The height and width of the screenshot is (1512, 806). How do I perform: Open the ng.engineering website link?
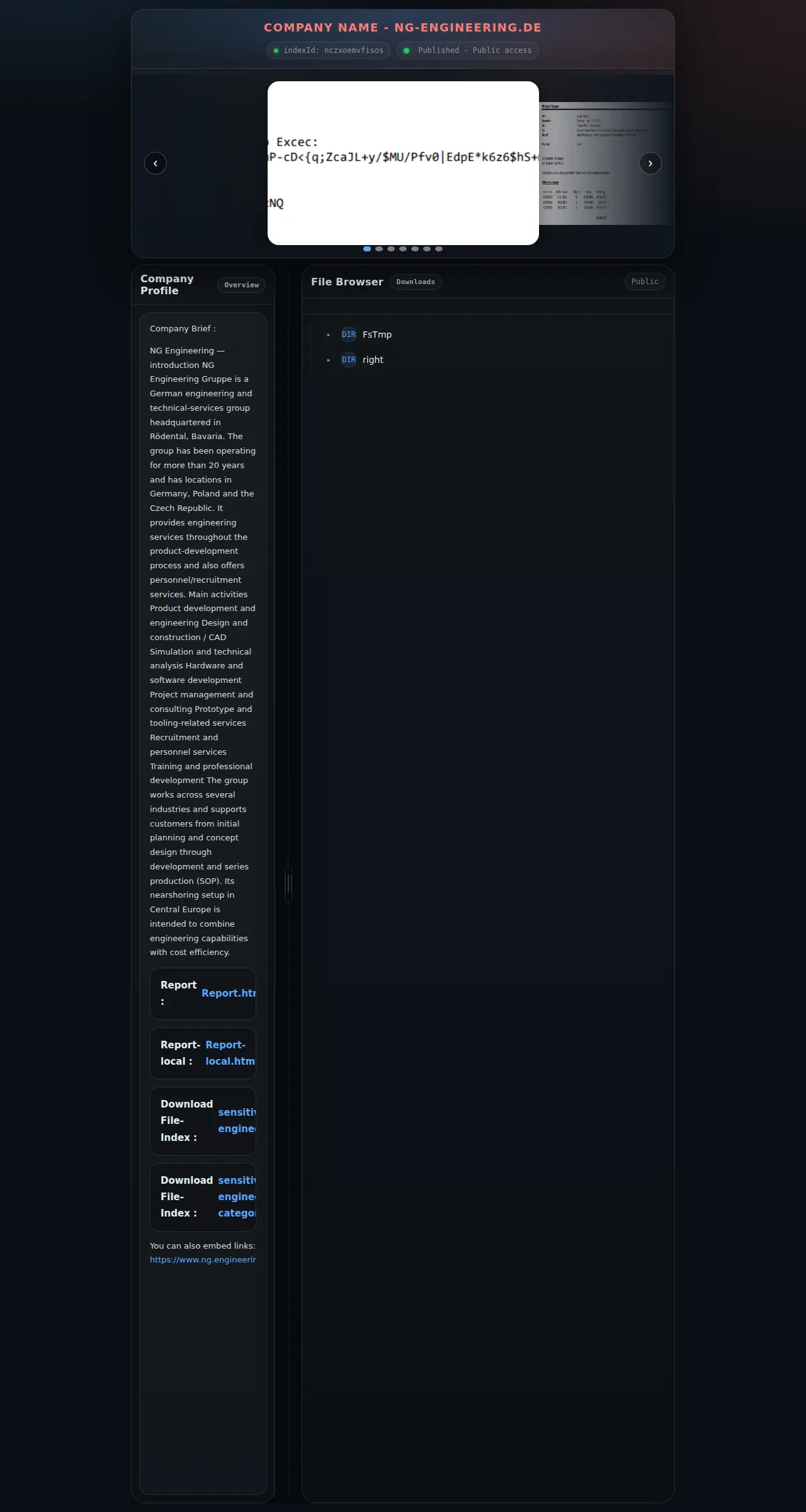click(x=203, y=1259)
